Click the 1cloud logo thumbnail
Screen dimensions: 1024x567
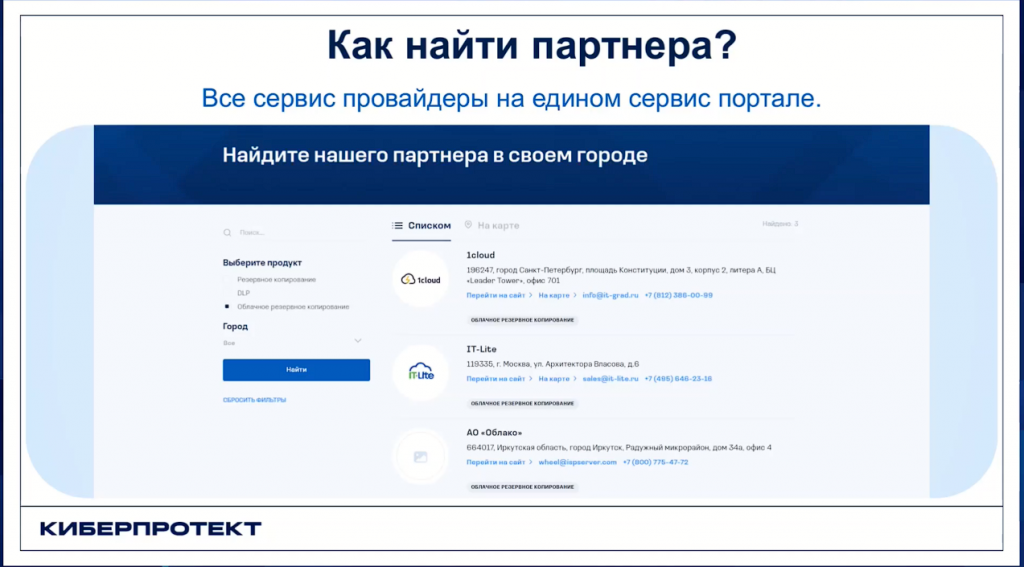tap(421, 280)
